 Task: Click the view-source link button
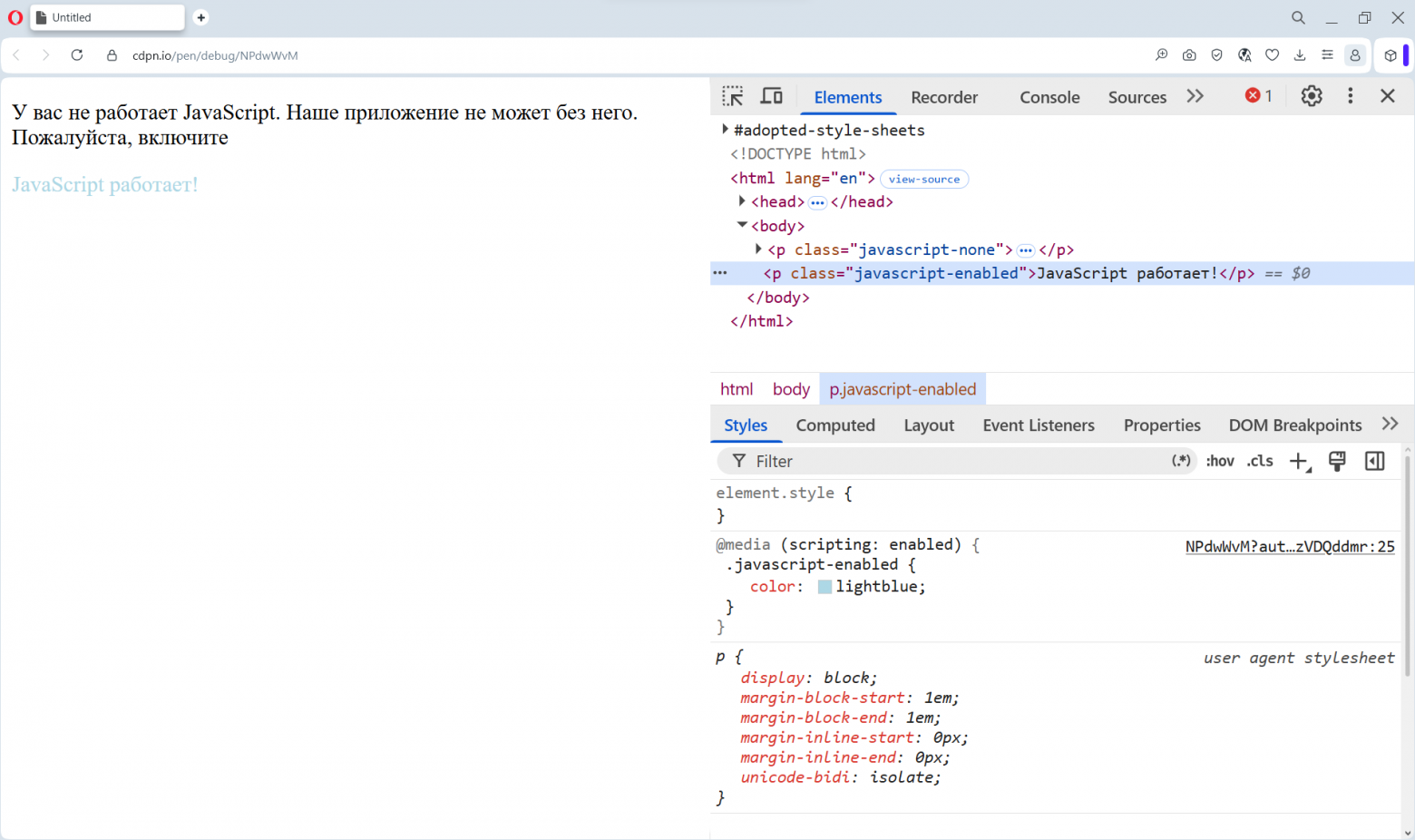[x=924, y=179]
